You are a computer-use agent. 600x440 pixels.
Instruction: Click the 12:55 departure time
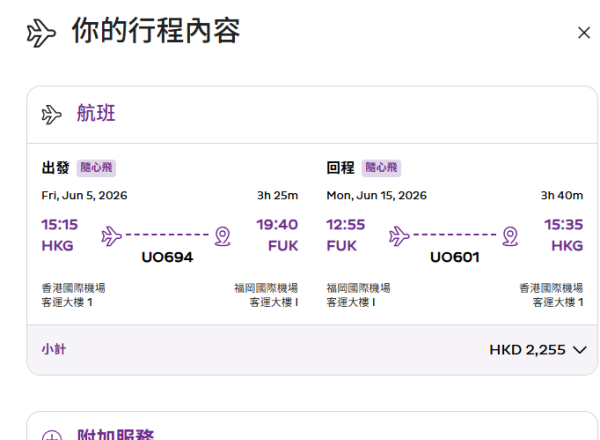tap(346, 225)
